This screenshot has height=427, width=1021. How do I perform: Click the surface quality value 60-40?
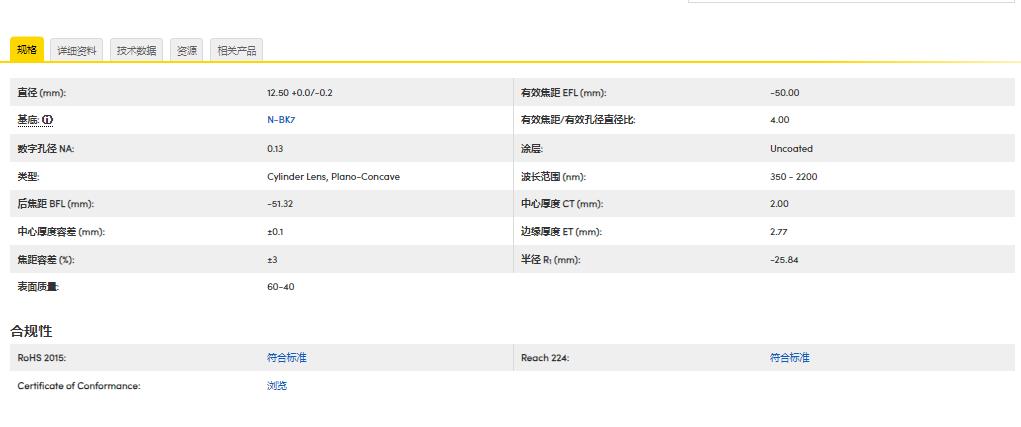tap(281, 287)
